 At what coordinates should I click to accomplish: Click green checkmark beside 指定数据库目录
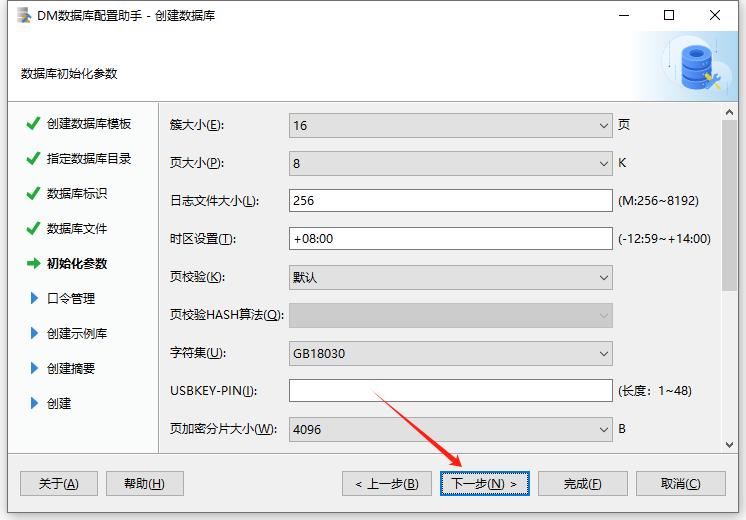33,159
